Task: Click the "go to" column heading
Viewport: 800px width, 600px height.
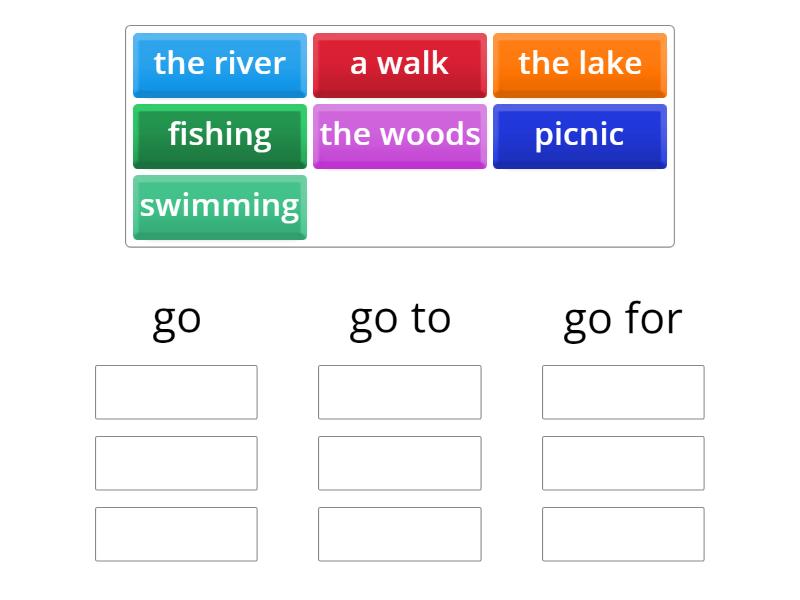Action: 400,319
